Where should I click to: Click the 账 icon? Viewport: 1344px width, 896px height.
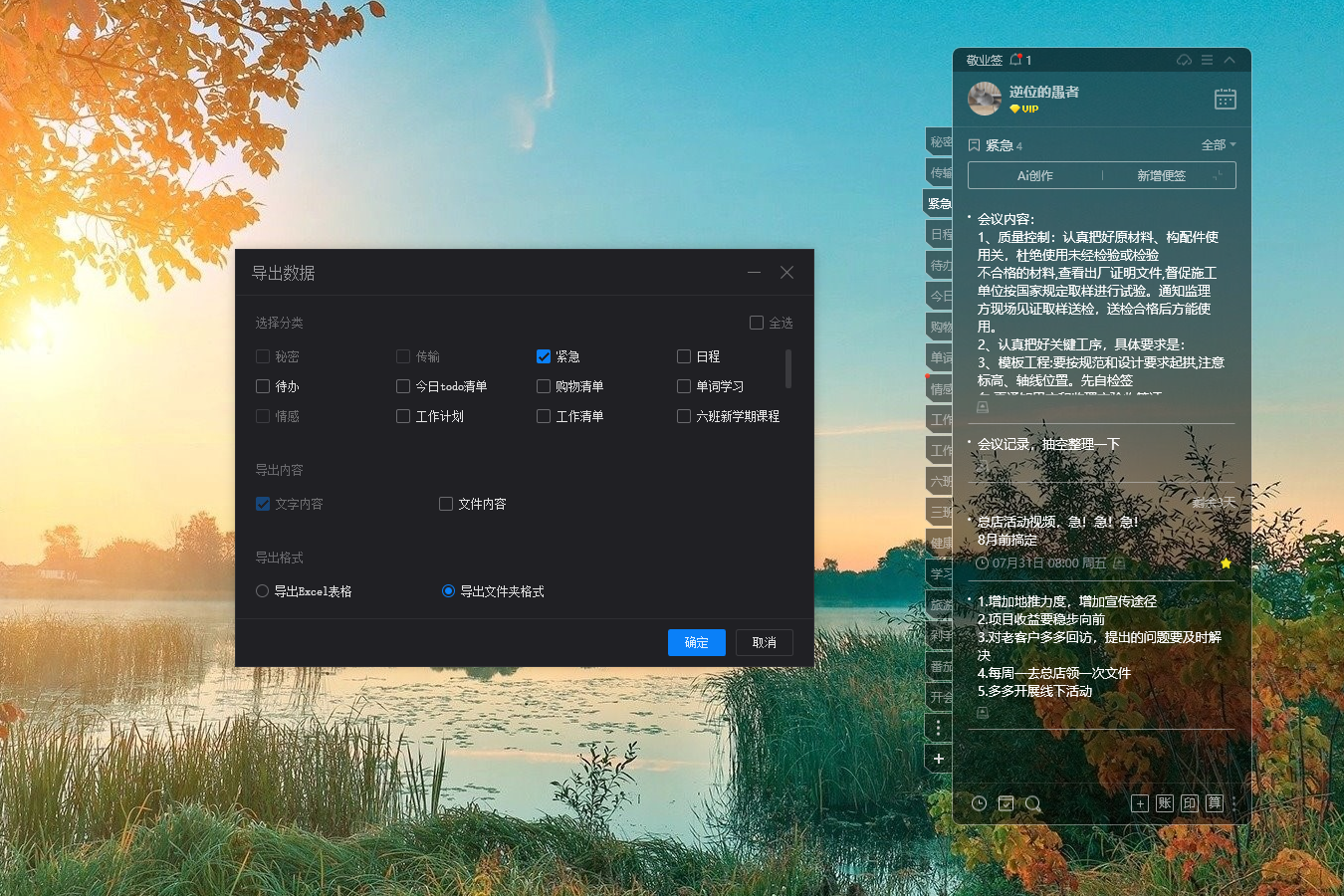1165,803
